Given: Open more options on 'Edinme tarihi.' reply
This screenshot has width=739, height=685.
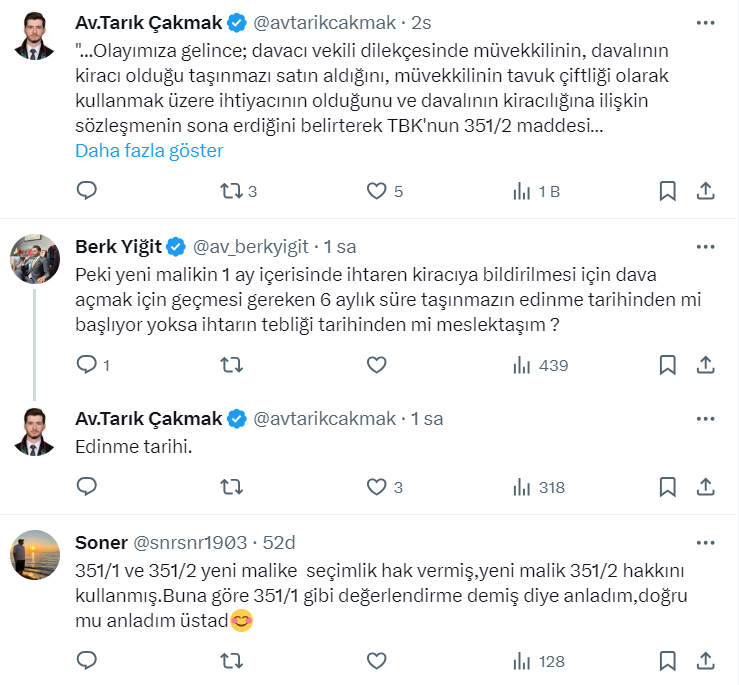Looking at the screenshot, I should pyautogui.click(x=705, y=420).
